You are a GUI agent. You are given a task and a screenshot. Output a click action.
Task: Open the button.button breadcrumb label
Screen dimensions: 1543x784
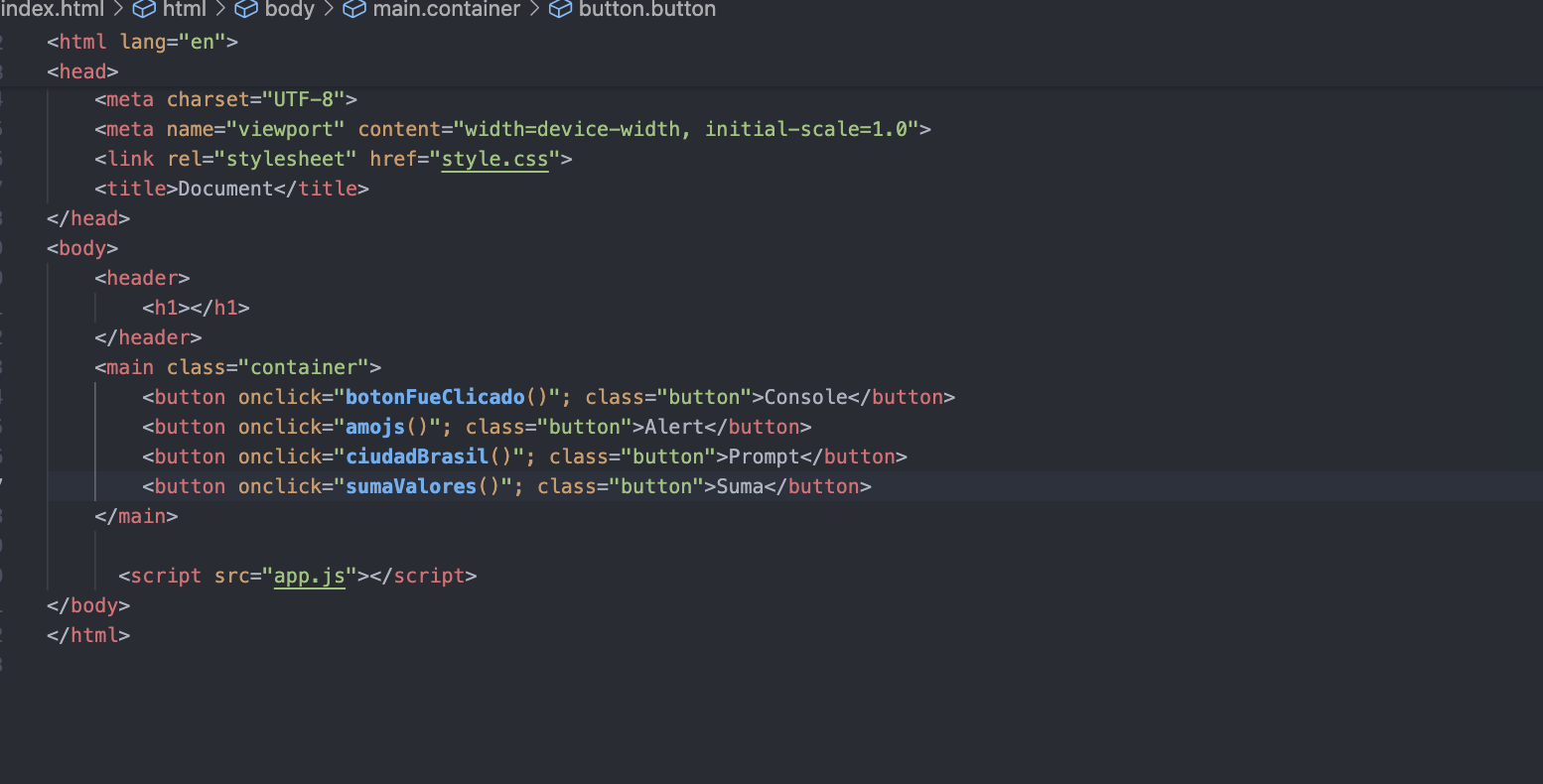coord(647,9)
